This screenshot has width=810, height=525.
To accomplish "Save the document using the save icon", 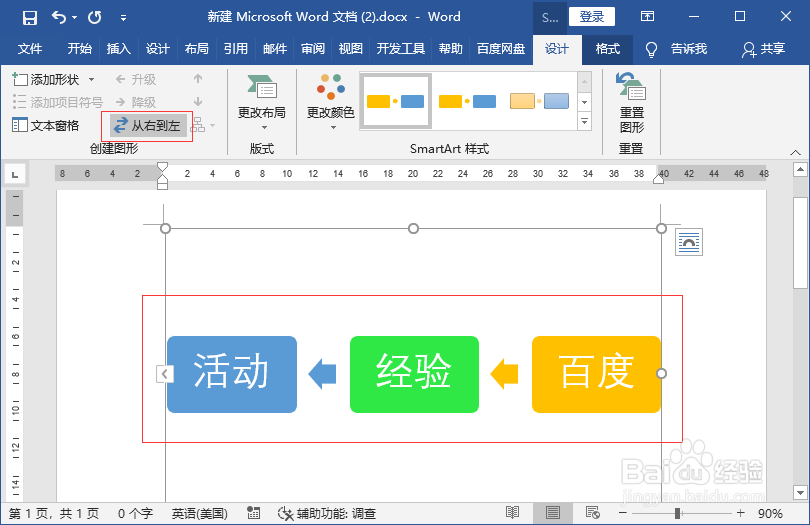I will [x=30, y=18].
